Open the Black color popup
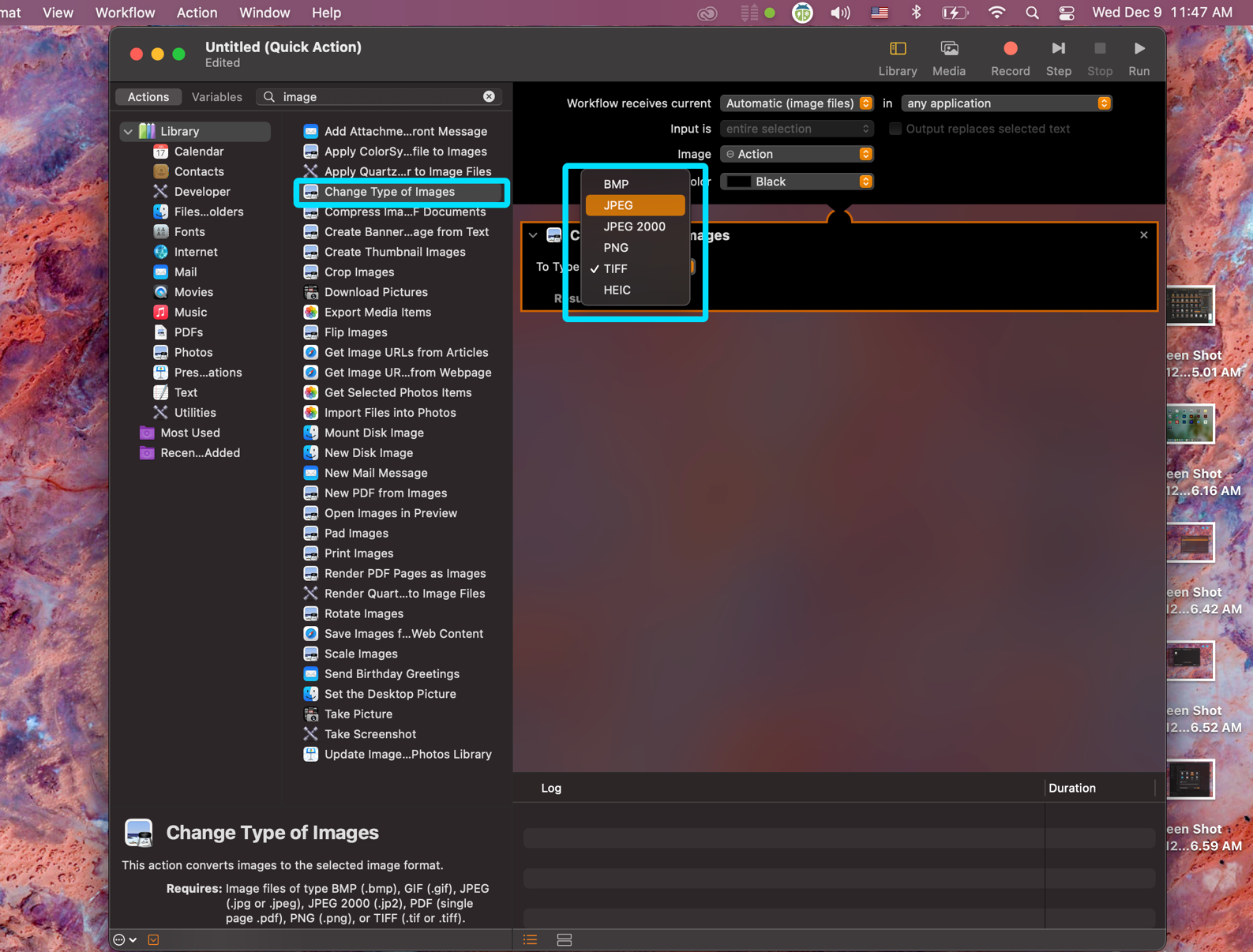 click(x=797, y=182)
